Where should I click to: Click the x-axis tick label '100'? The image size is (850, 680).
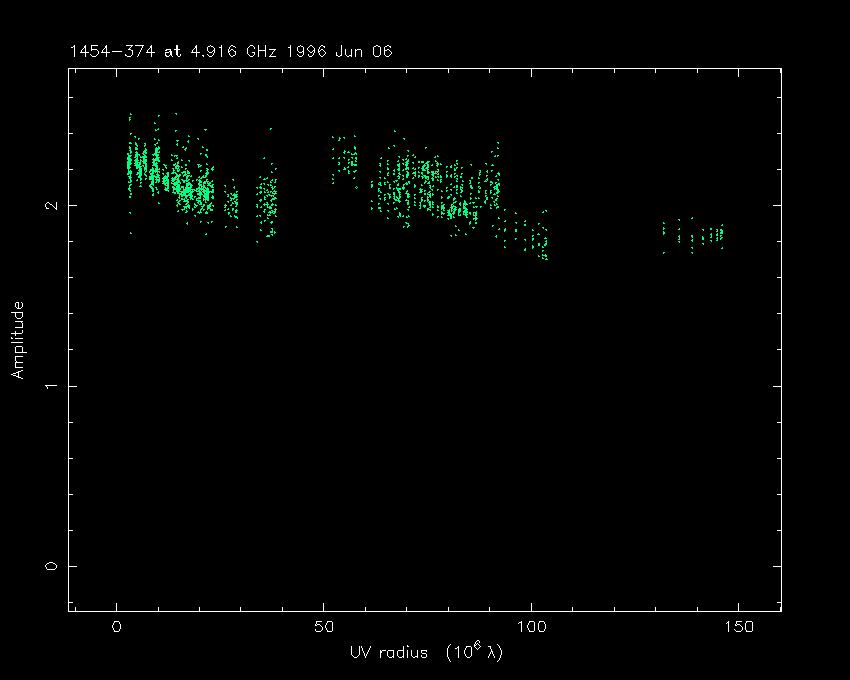pyautogui.click(x=531, y=627)
